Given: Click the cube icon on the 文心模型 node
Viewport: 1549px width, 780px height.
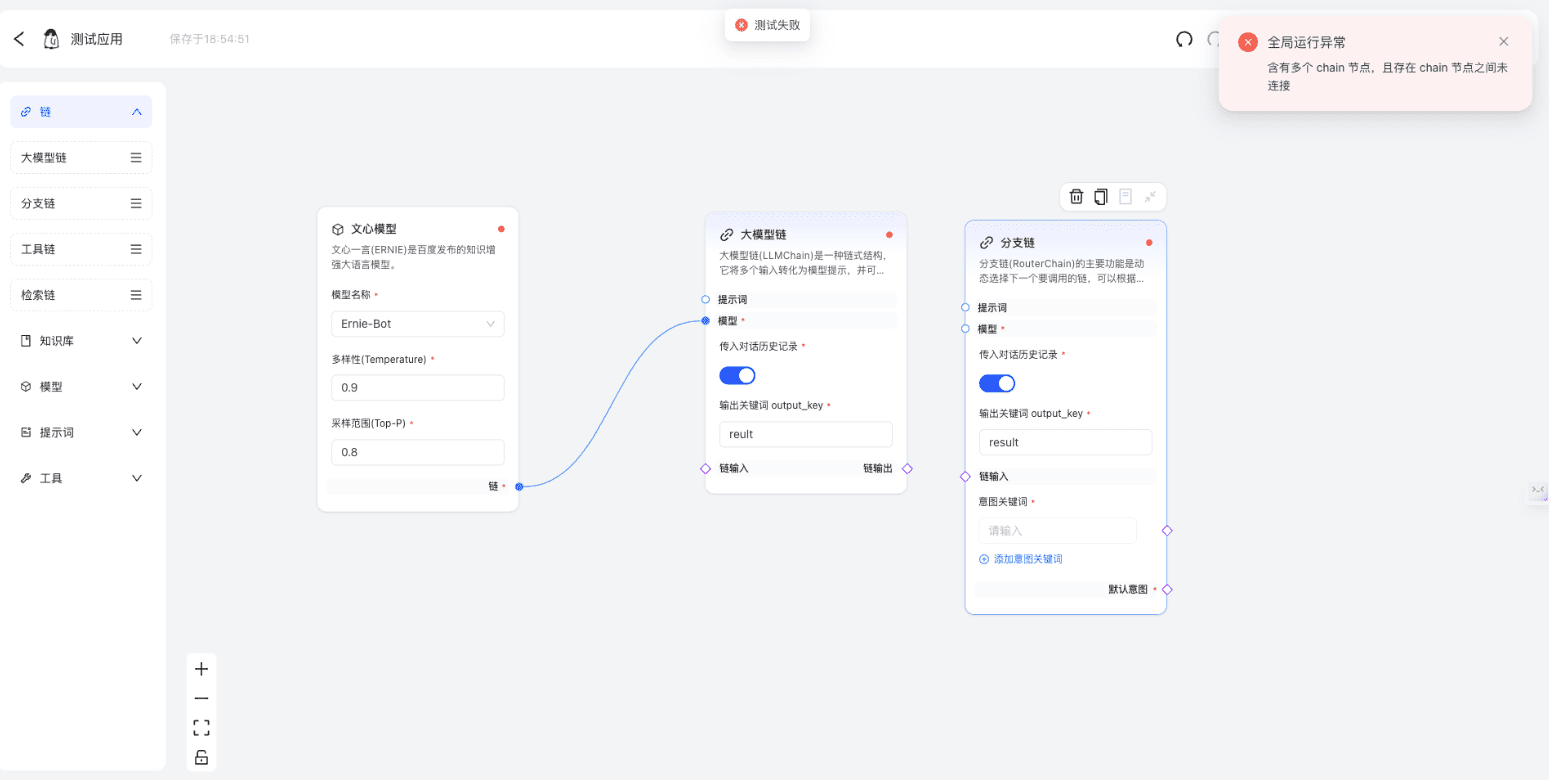Looking at the screenshot, I should pyautogui.click(x=338, y=229).
